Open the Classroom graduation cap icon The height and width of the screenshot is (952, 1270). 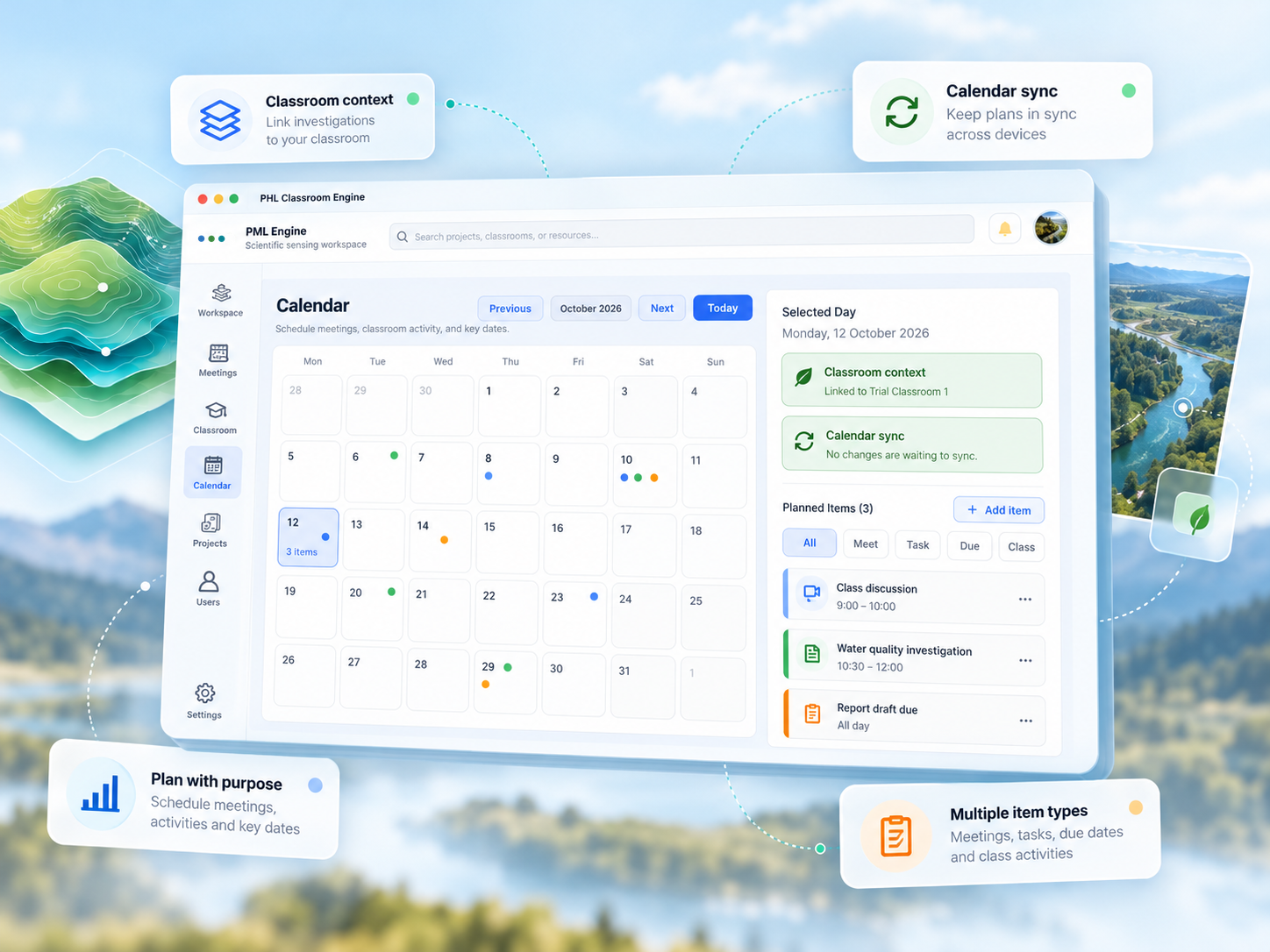(x=216, y=410)
